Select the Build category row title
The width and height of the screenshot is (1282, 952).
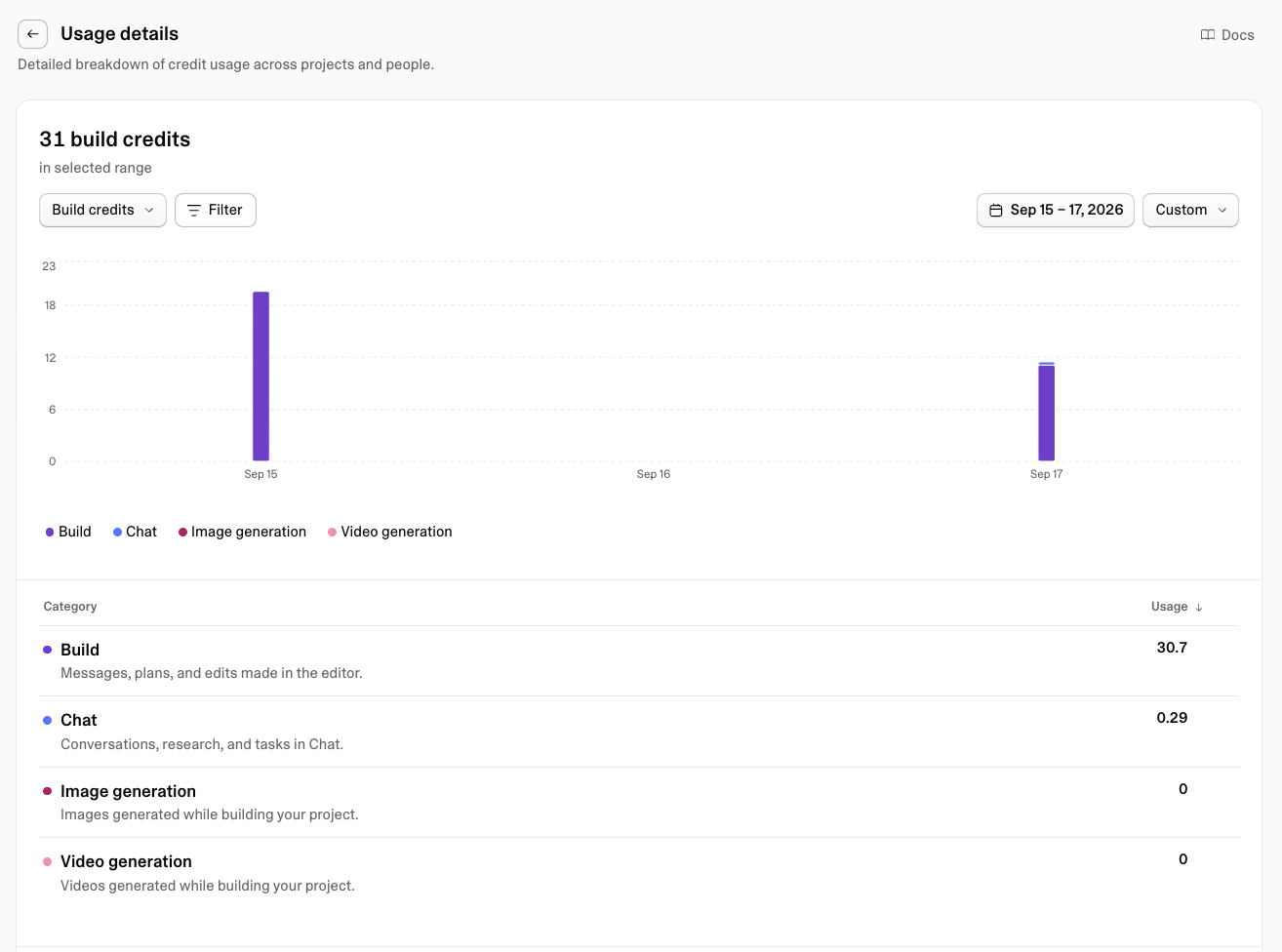pos(80,650)
